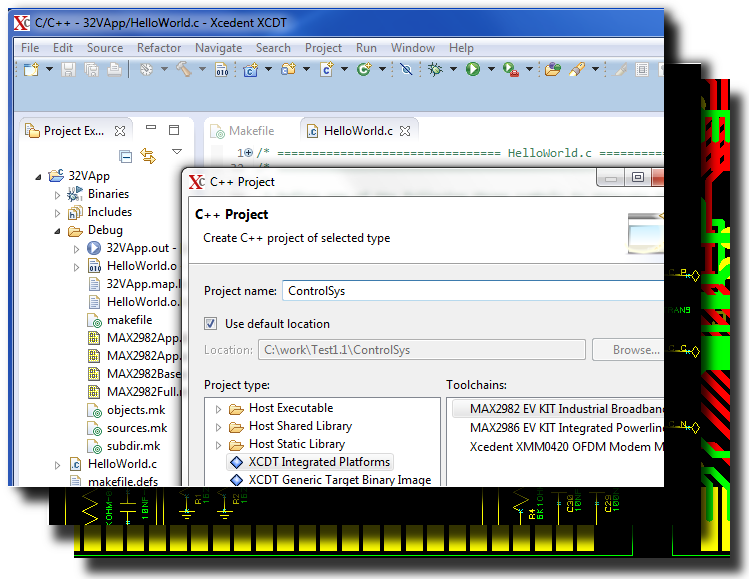Toggle the Use default location checkbox
The height and width of the screenshot is (579, 749).
[210, 324]
